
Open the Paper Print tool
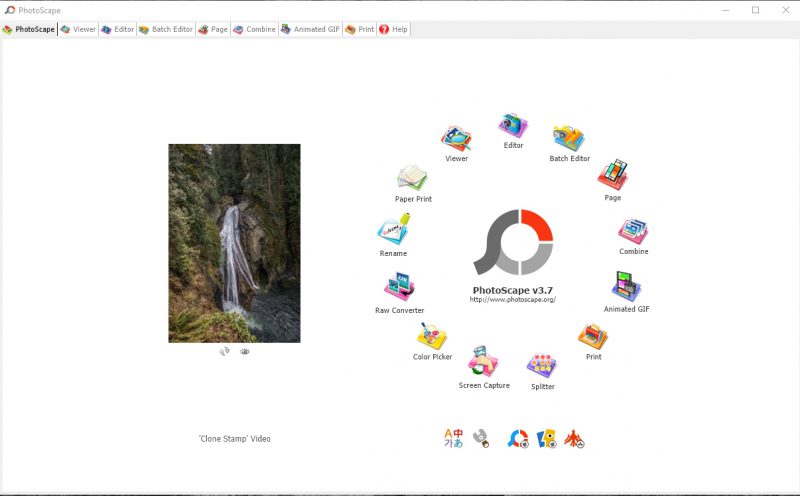412,178
